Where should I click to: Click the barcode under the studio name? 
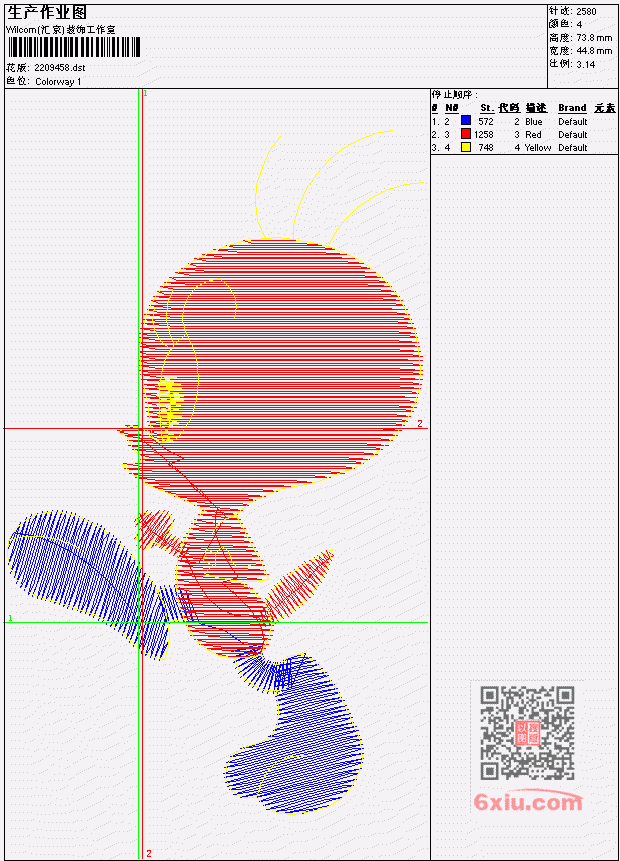point(74,47)
